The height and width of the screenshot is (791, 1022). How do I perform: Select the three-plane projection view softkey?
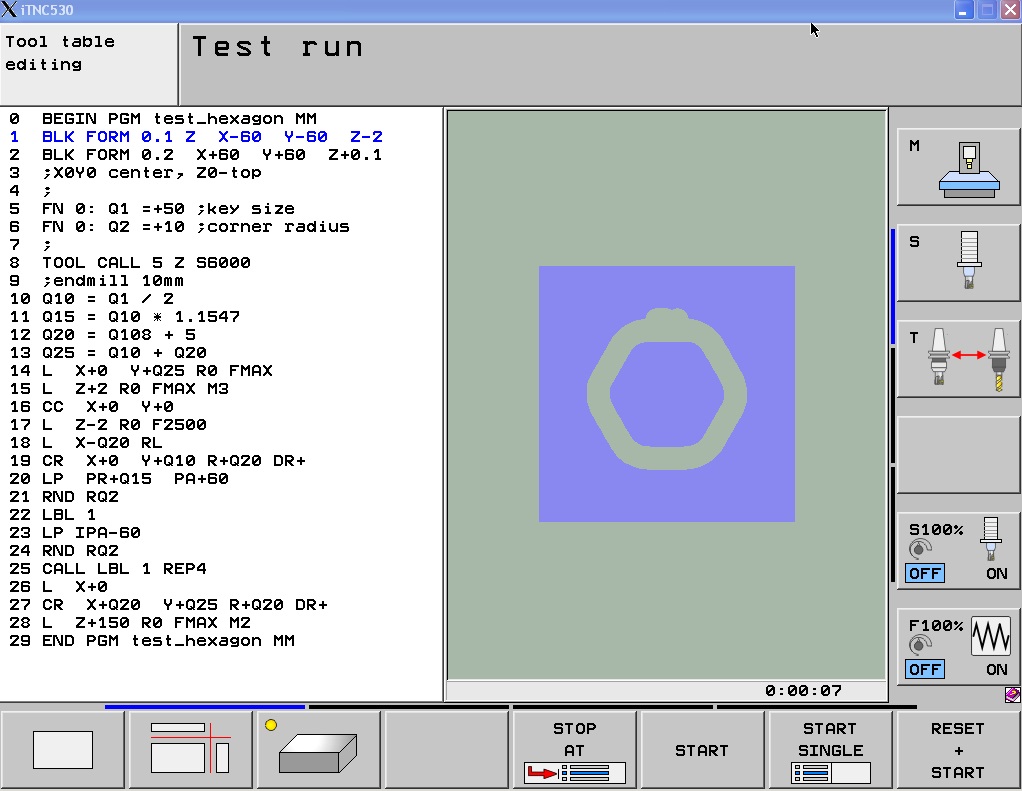[x=190, y=751]
